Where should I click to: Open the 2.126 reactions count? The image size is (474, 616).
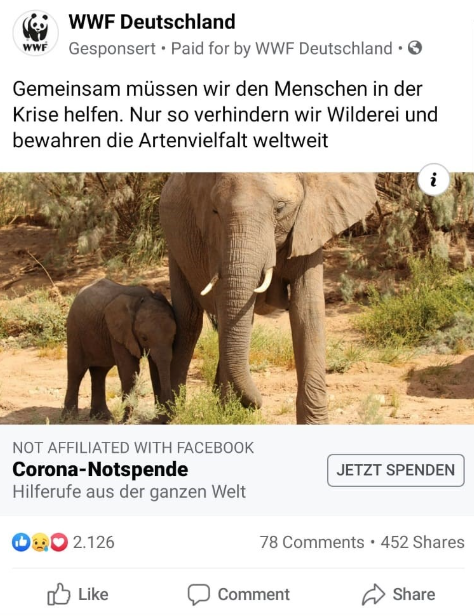94,542
